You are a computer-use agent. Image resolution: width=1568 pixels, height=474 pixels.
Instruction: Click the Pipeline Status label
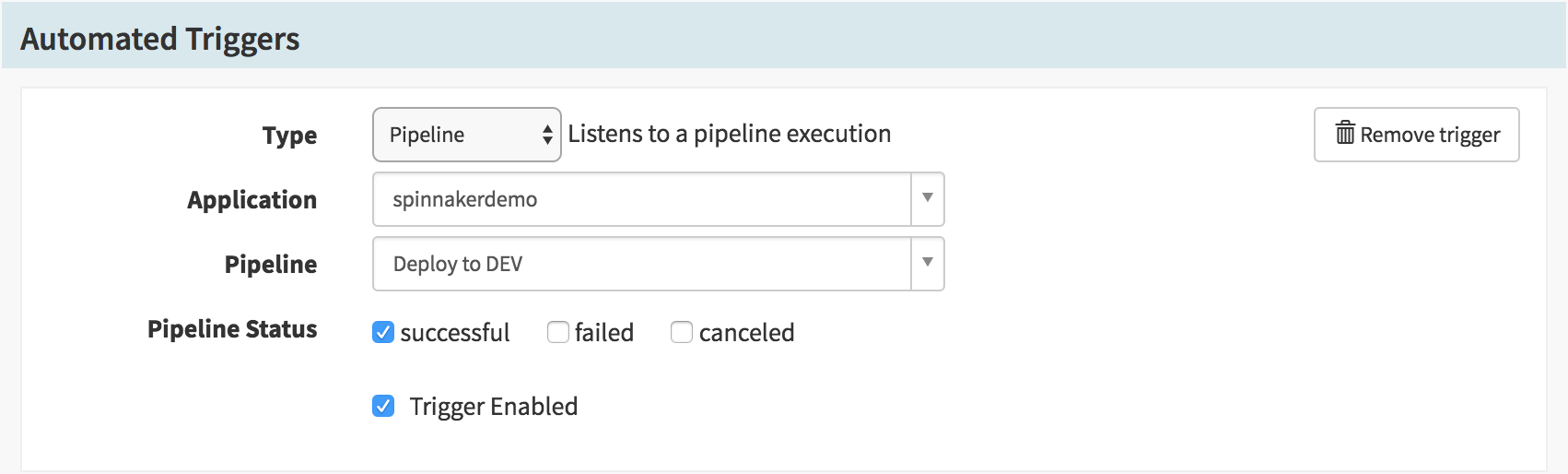coord(232,329)
